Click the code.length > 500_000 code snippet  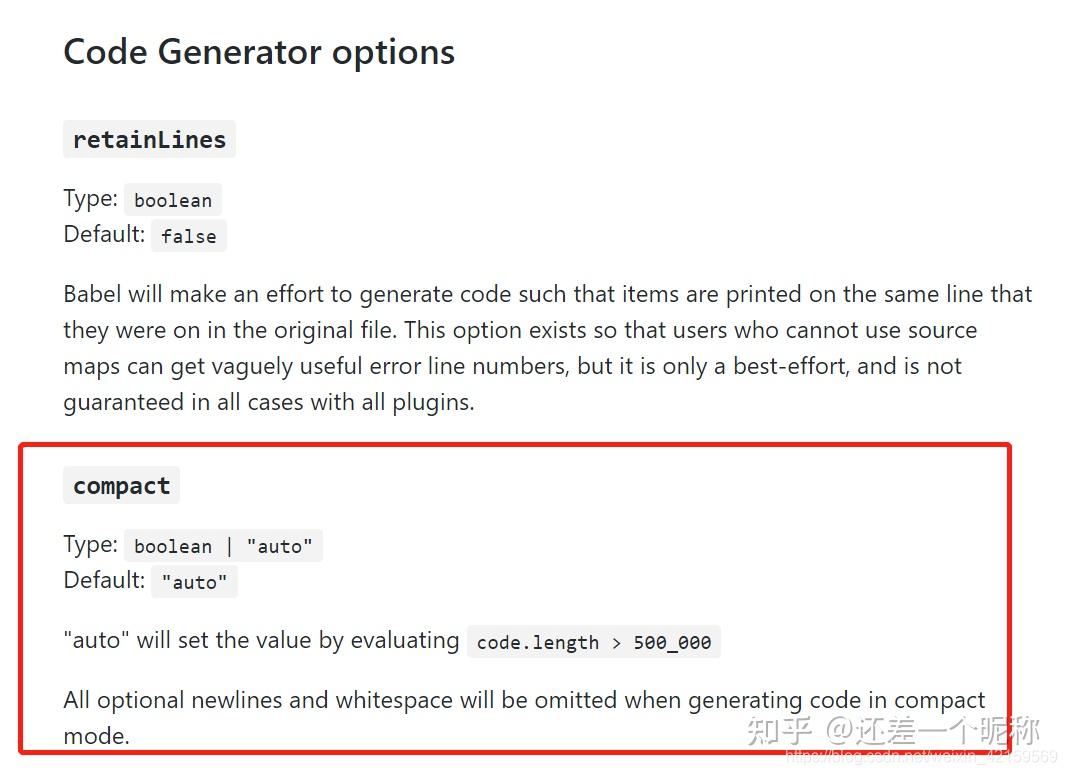pyautogui.click(x=594, y=642)
